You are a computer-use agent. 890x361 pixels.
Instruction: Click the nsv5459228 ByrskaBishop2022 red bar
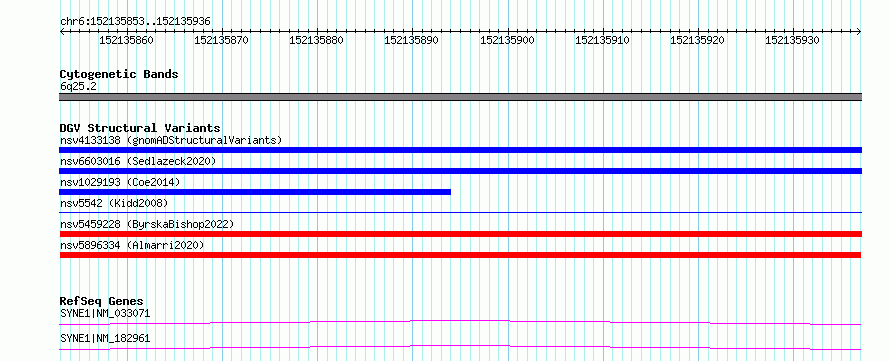460,234
